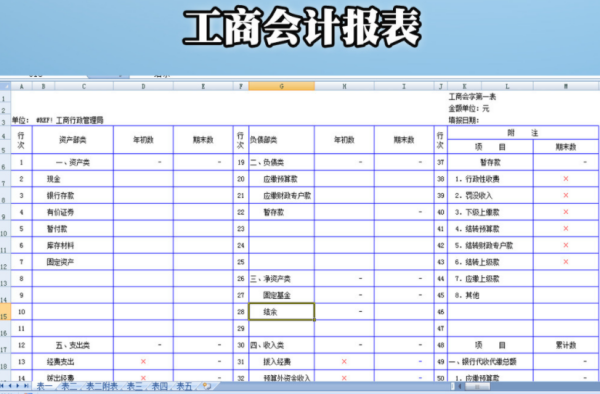Select highlighted row 15 header
The height and width of the screenshot is (394, 600).
4,312
